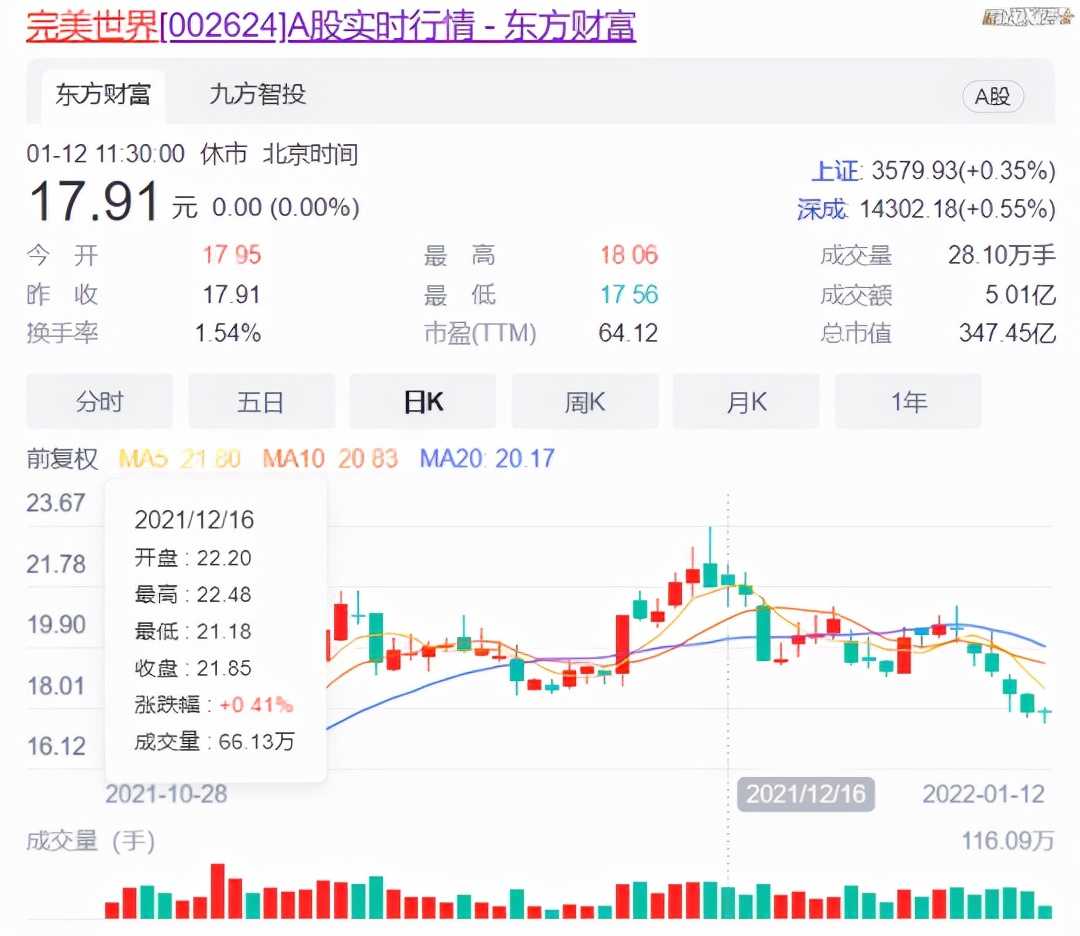Image resolution: width=1080 pixels, height=936 pixels.
Task: Click the 16.12 price axis label
Action: click(x=56, y=747)
